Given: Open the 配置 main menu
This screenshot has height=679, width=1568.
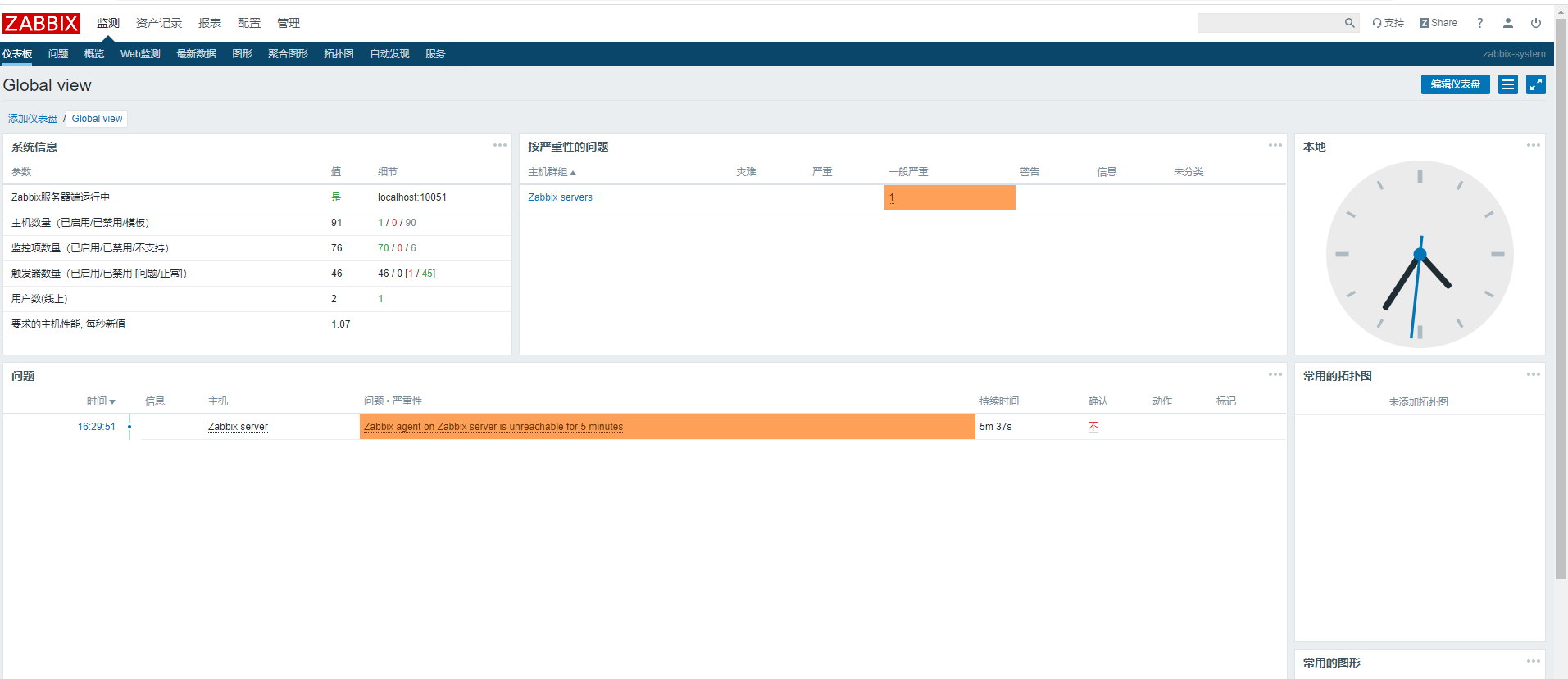Looking at the screenshot, I should 249,23.
